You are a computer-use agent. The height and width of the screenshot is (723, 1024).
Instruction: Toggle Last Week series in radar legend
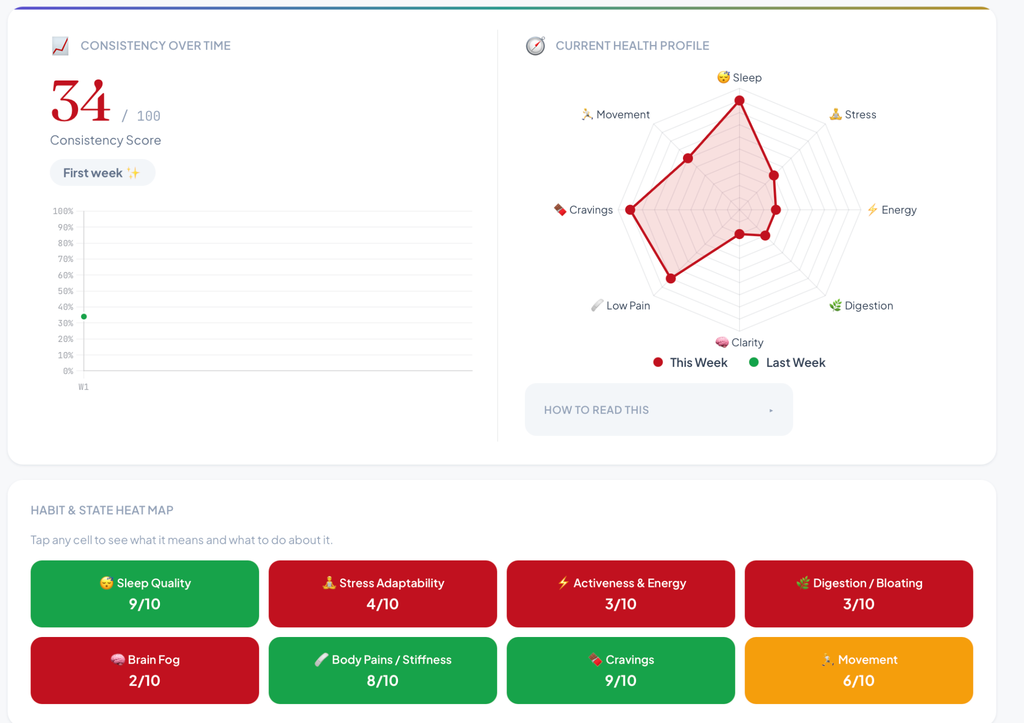[x=787, y=362]
